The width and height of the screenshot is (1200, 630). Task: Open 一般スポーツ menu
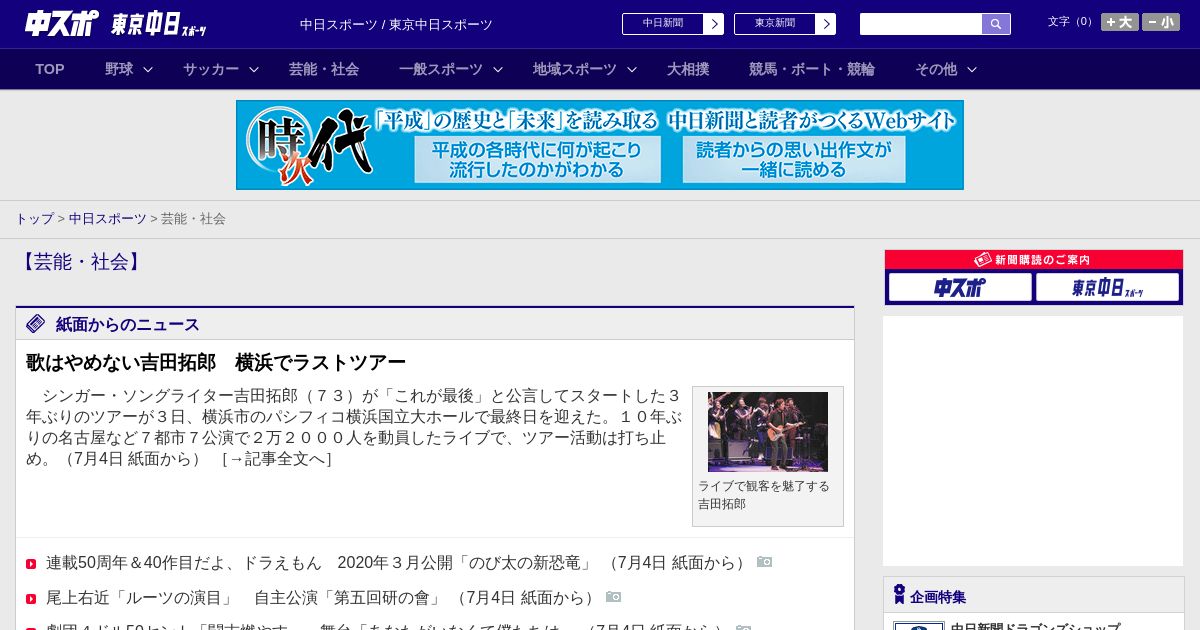441,69
